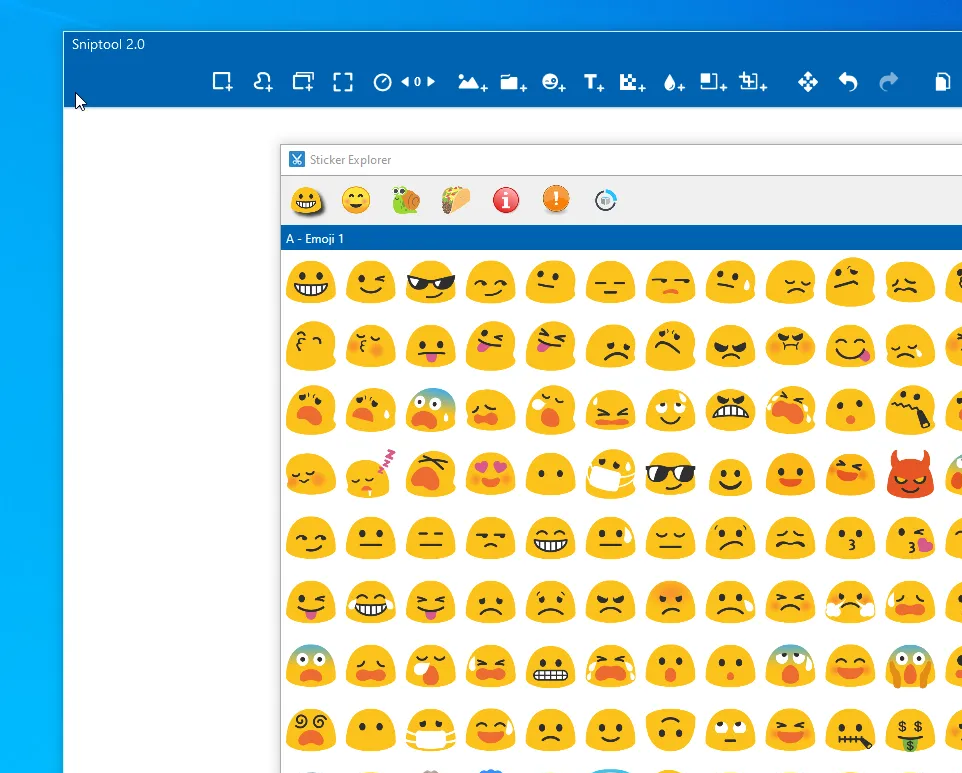The image size is (962, 773).
Task: Add an image with the picture icon
Action: coord(471,83)
